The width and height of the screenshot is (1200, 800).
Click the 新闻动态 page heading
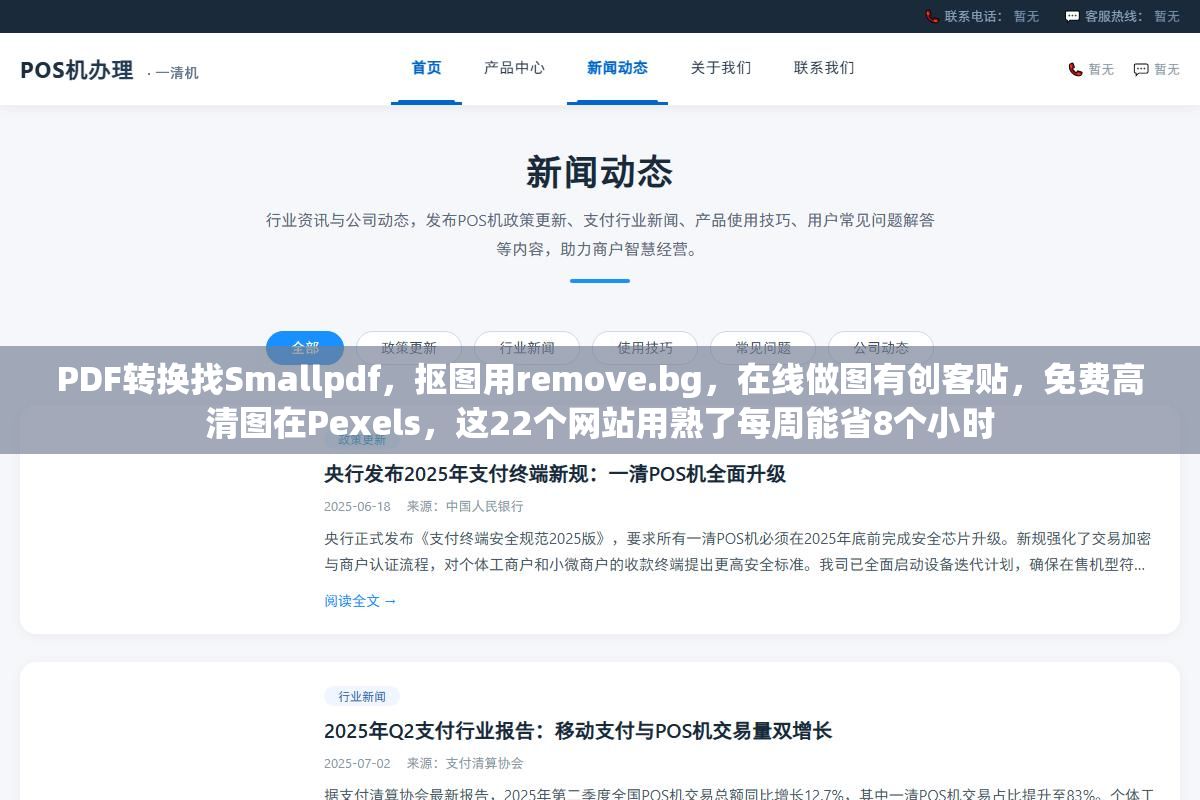[600, 173]
